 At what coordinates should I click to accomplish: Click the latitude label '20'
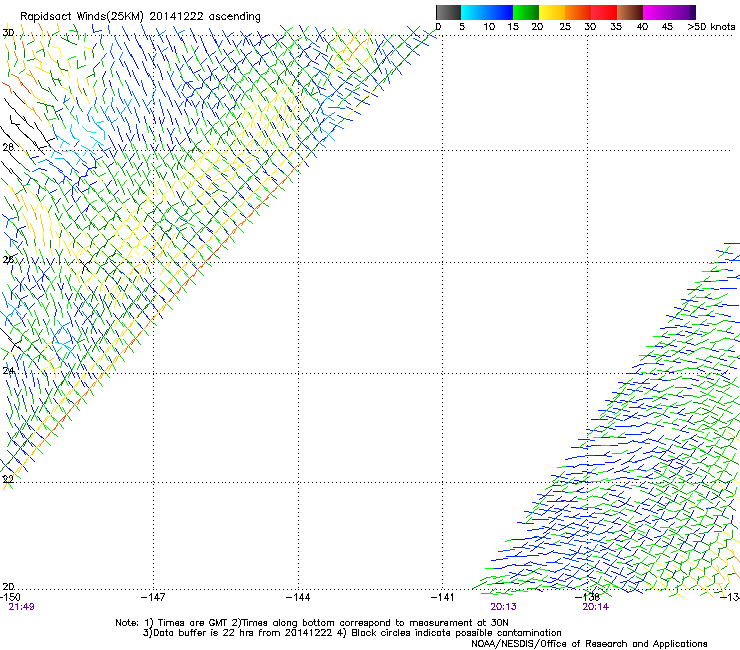pos(8,587)
